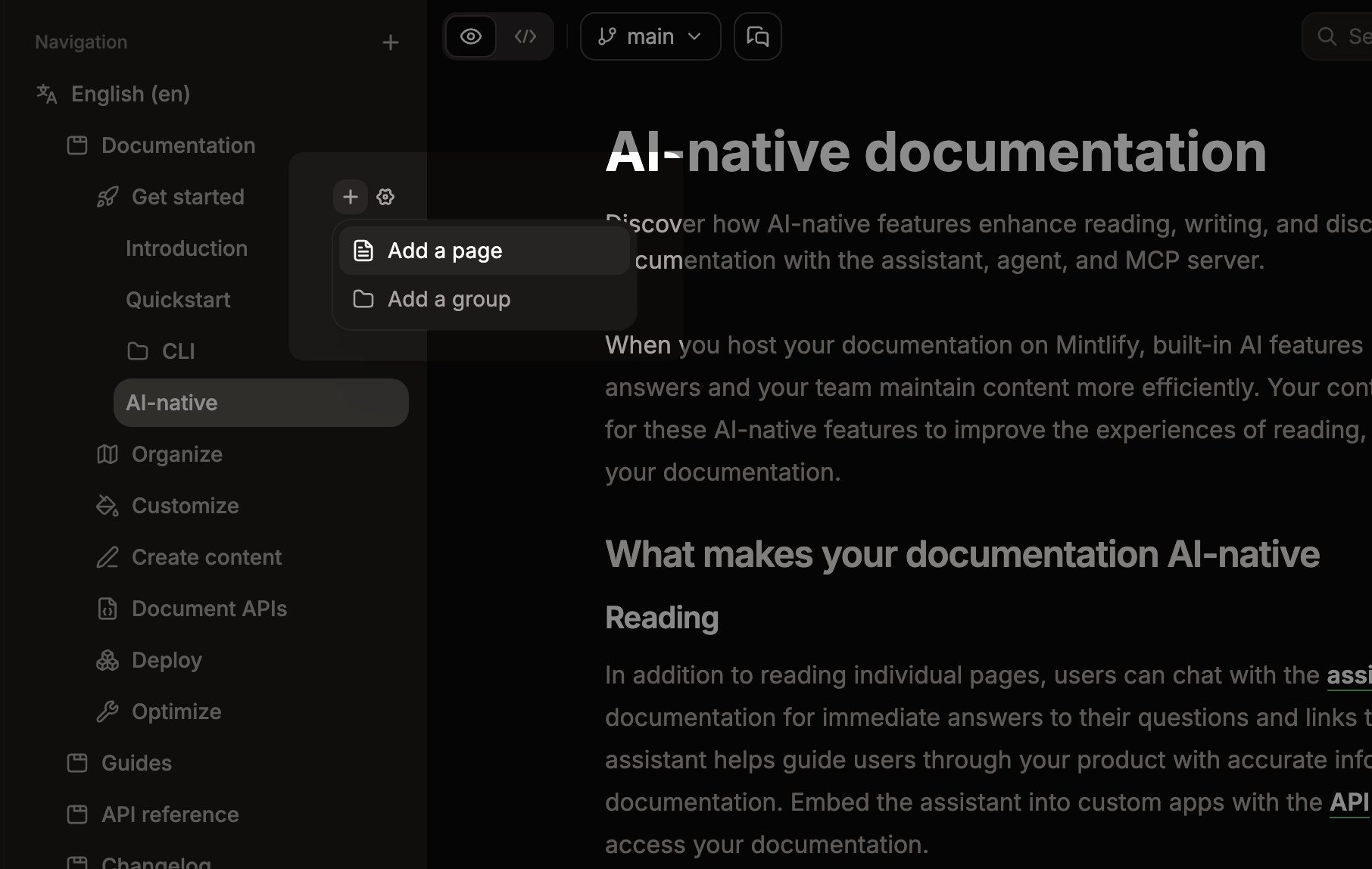Choose Add a page menu entry
Image resolution: width=1372 pixels, height=869 pixels.
485,251
